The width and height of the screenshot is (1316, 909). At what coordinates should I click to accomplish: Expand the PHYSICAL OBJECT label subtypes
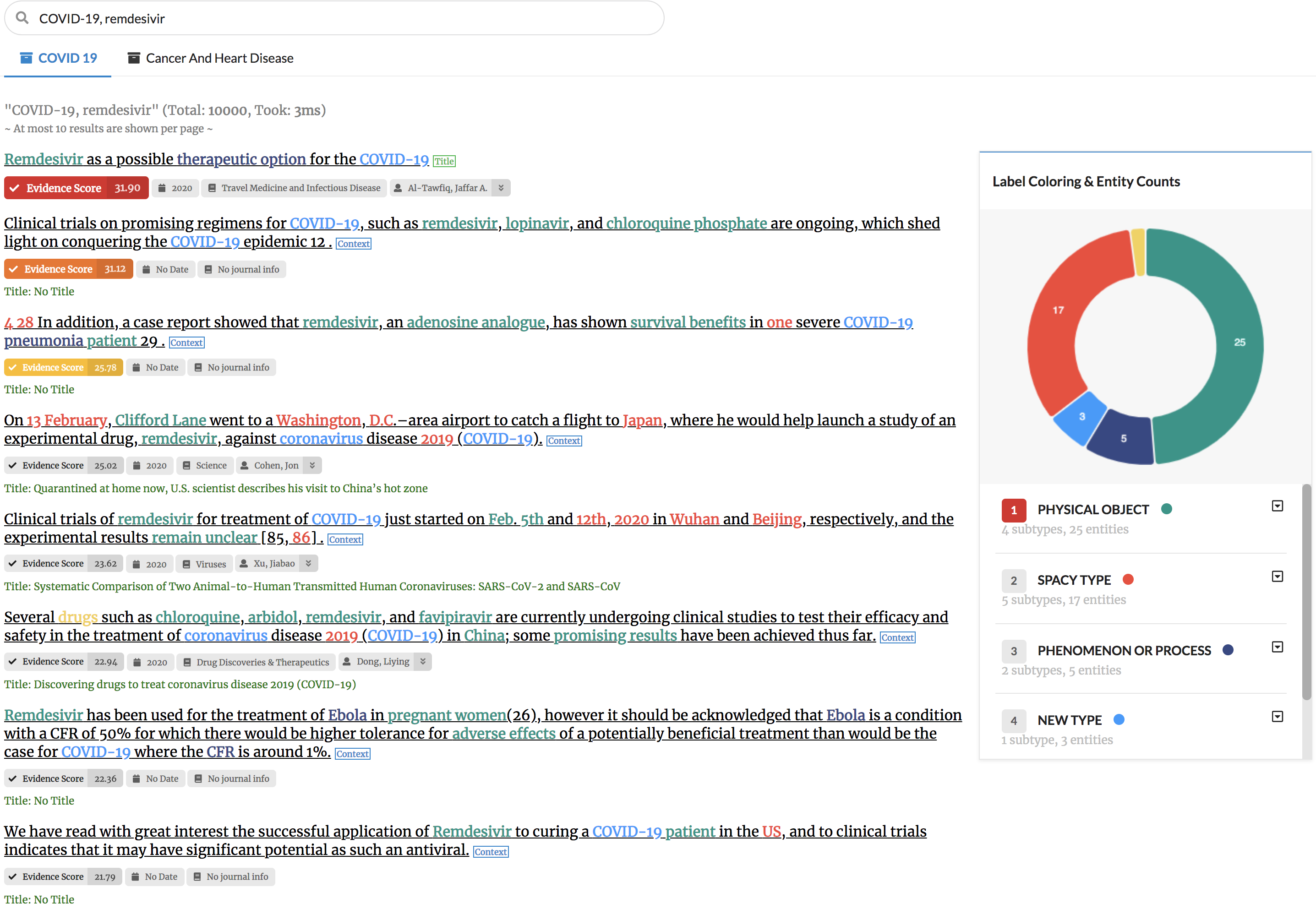coord(1277,506)
